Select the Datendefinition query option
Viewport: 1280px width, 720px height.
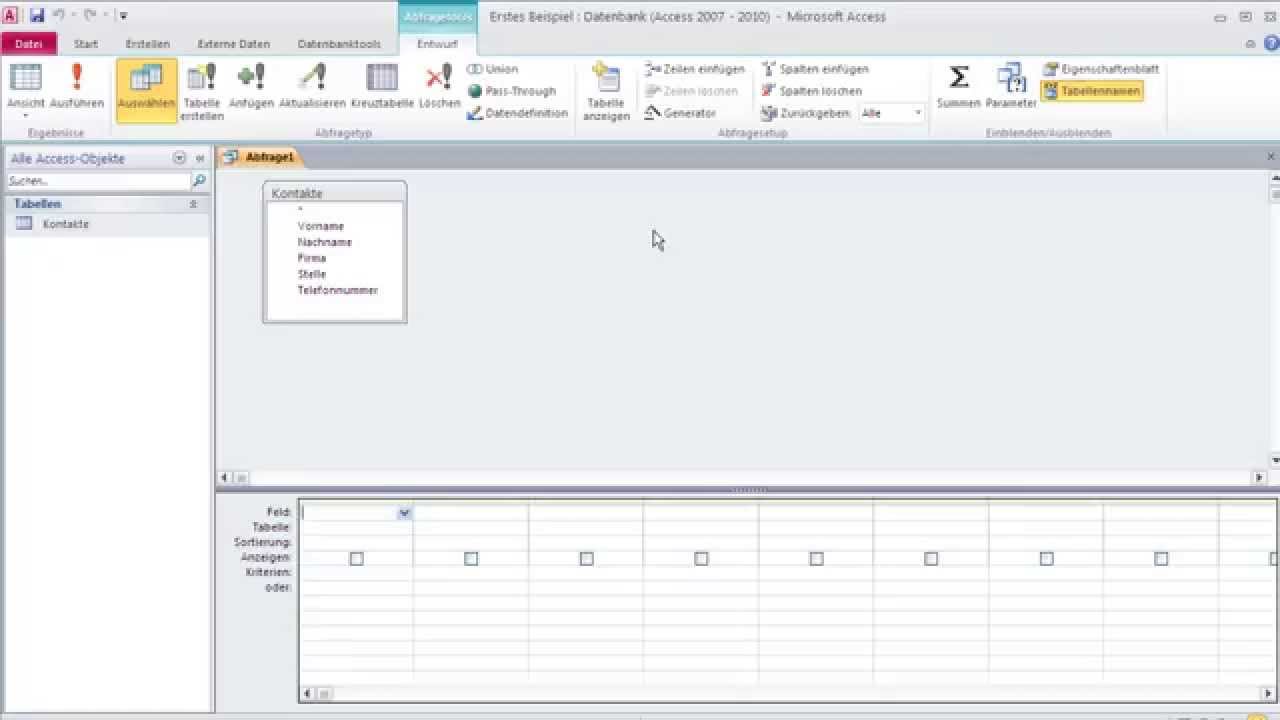pos(517,113)
